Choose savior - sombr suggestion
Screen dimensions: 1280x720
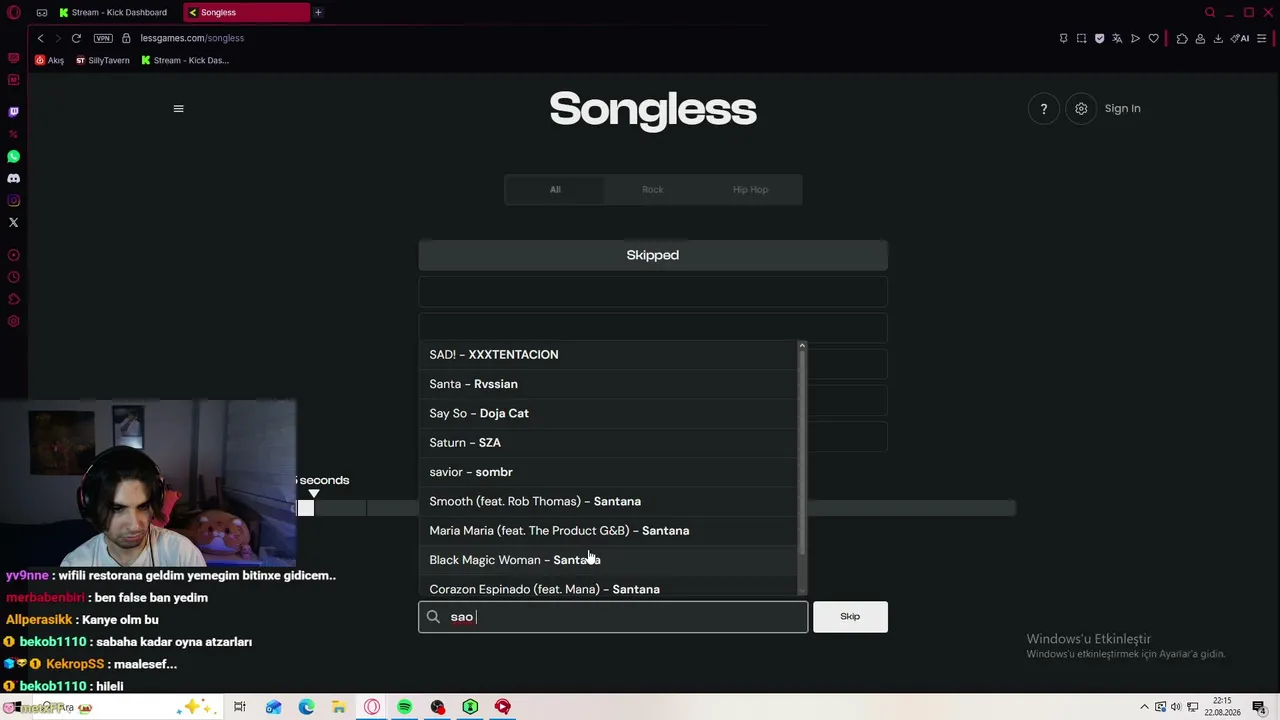pyautogui.click(x=610, y=472)
